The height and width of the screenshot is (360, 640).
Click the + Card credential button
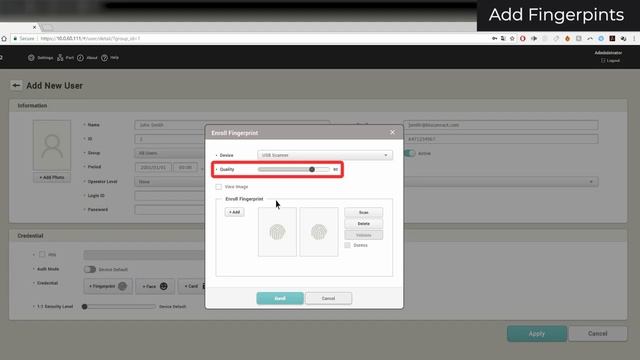[x=192, y=287]
